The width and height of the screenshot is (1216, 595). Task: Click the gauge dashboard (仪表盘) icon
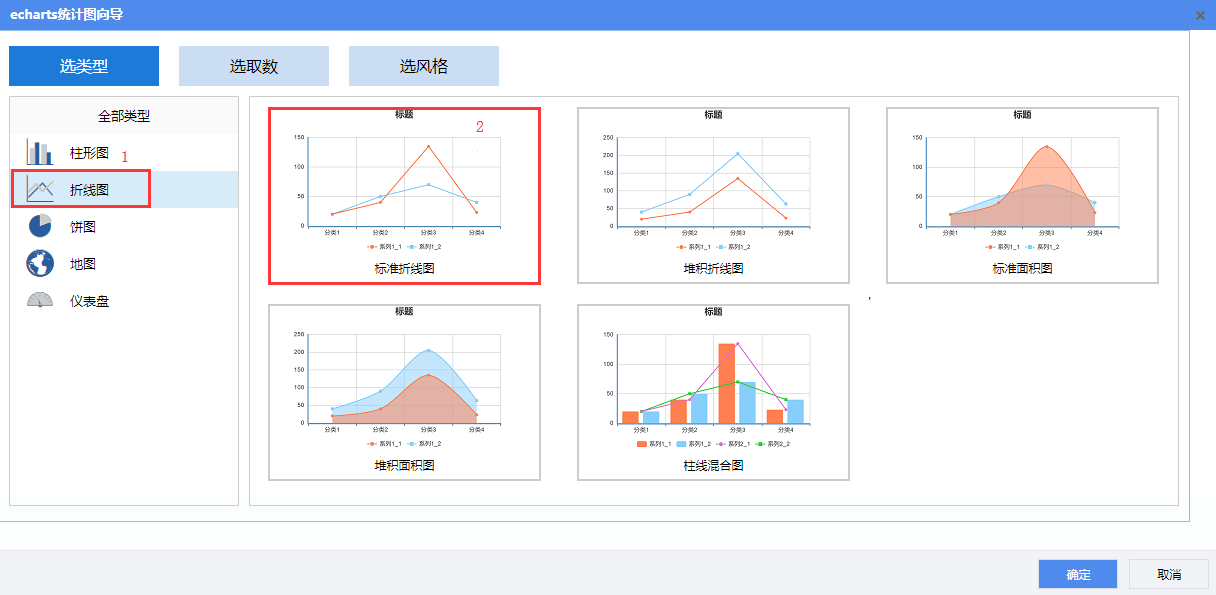coord(40,301)
